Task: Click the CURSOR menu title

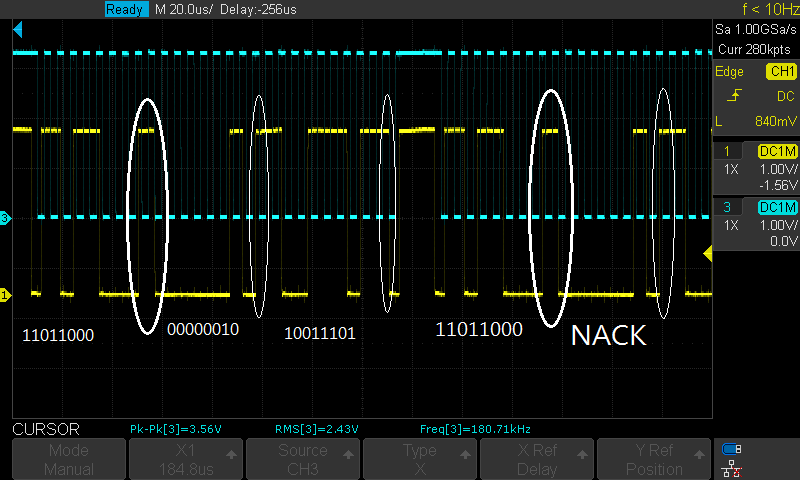Action: (x=46, y=429)
